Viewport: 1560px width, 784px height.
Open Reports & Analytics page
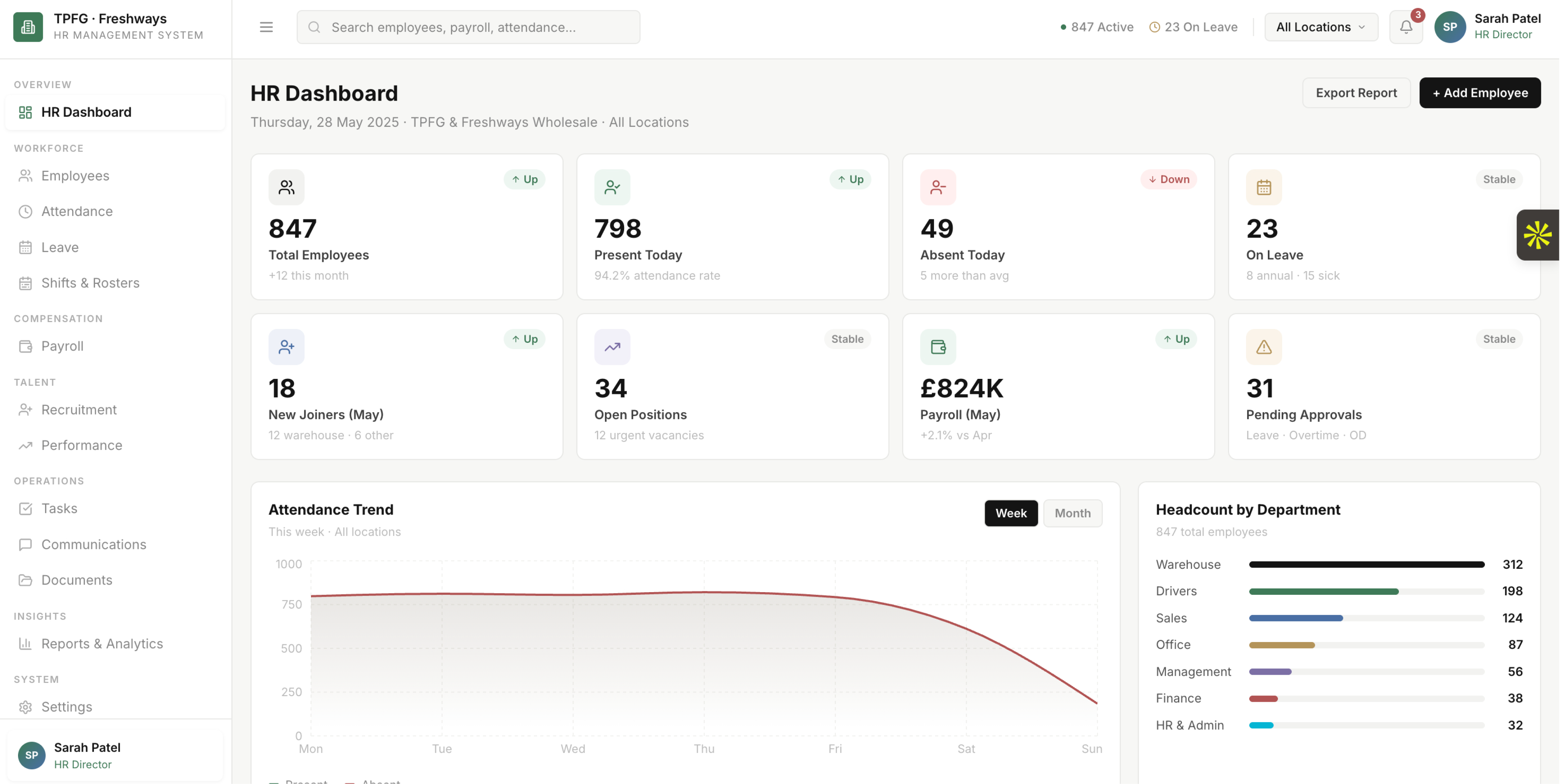(x=115, y=644)
